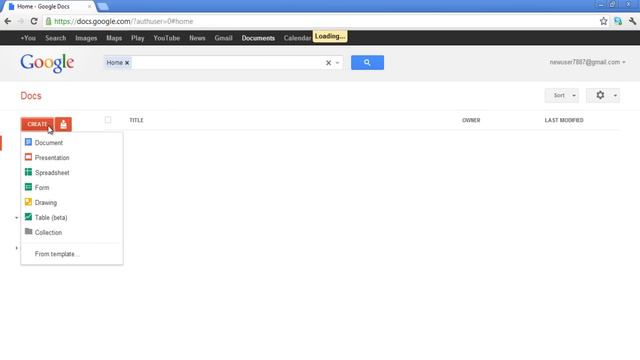Select From template... in Create menu
Viewport: 640px width, 360px height.
72,254
